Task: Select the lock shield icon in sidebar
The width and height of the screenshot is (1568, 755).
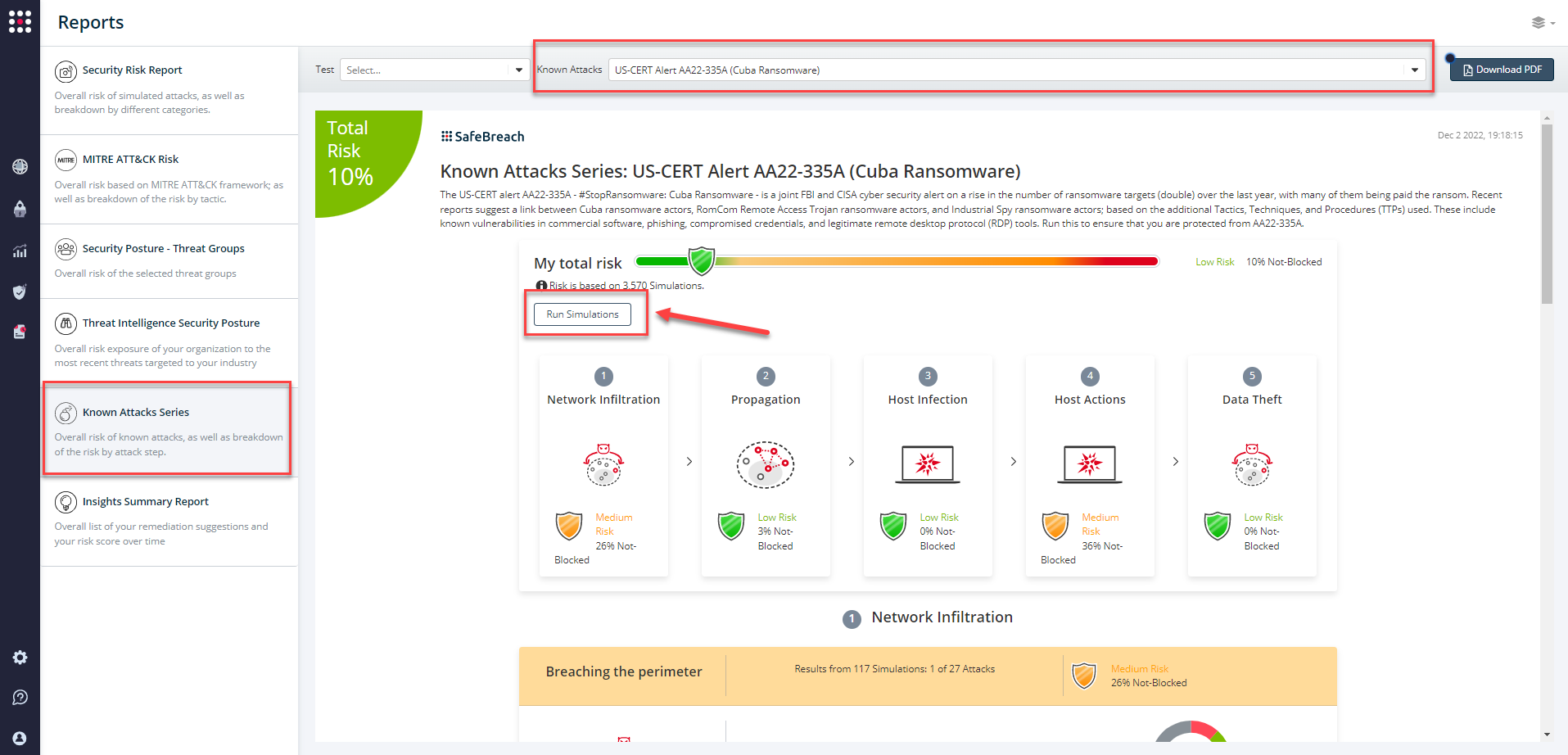Action: coord(20,209)
